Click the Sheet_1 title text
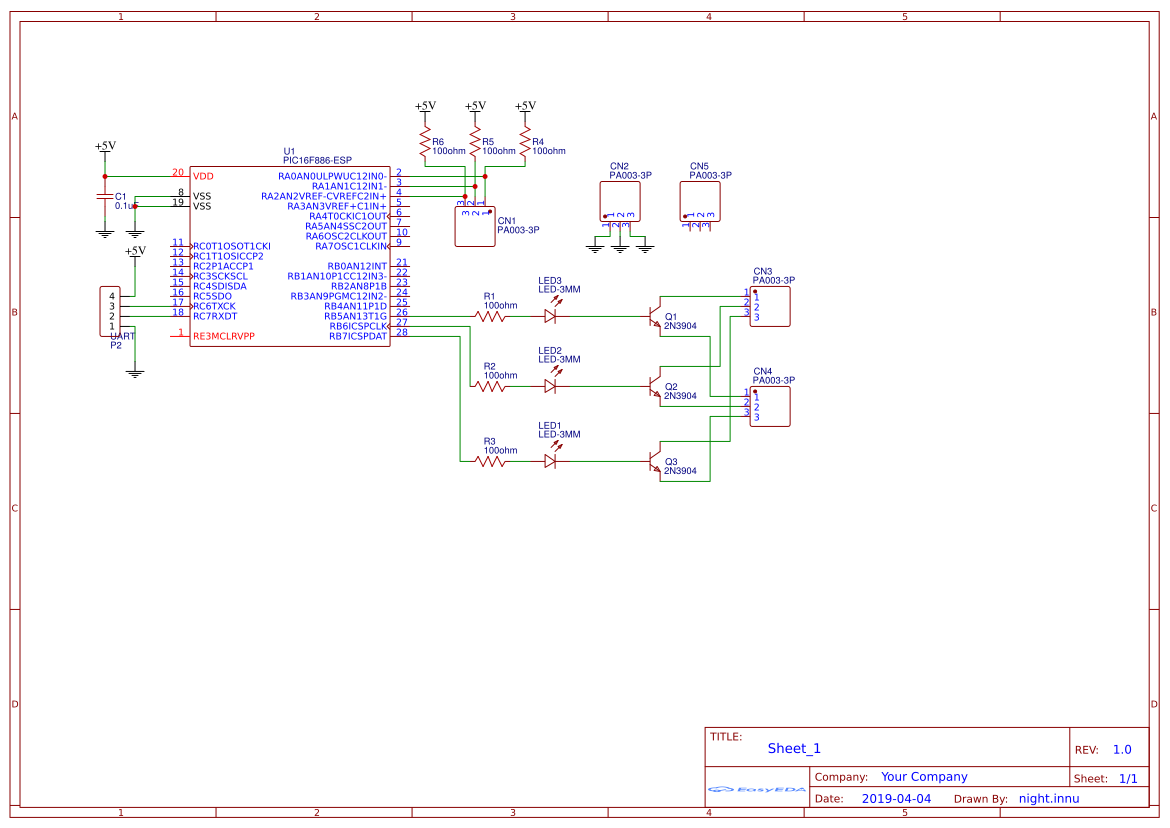The height and width of the screenshot is (828, 1170). pyautogui.click(x=794, y=749)
